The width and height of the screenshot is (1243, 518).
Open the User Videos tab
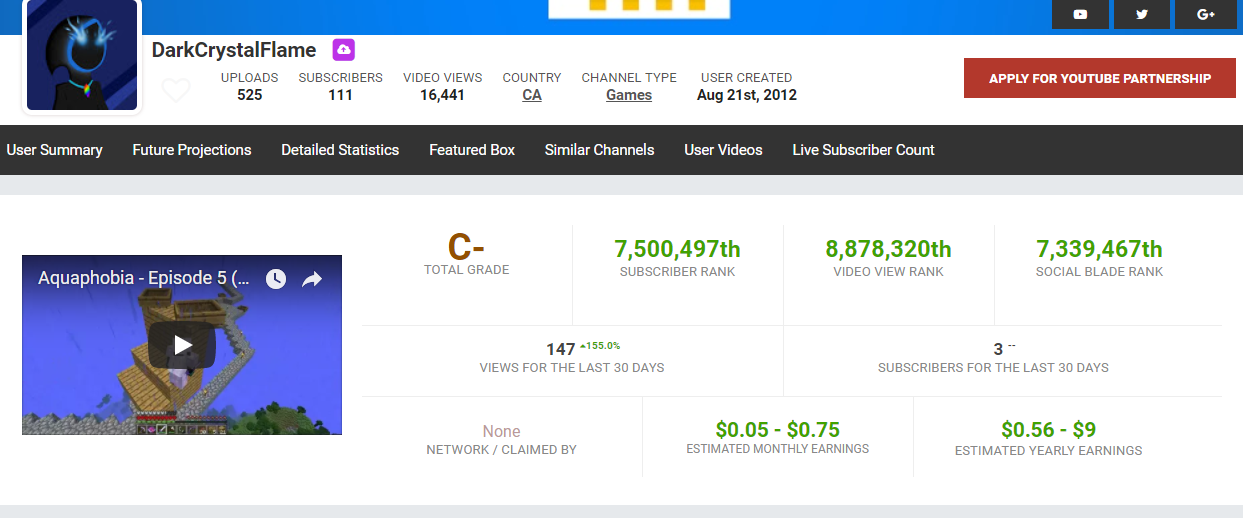point(723,150)
